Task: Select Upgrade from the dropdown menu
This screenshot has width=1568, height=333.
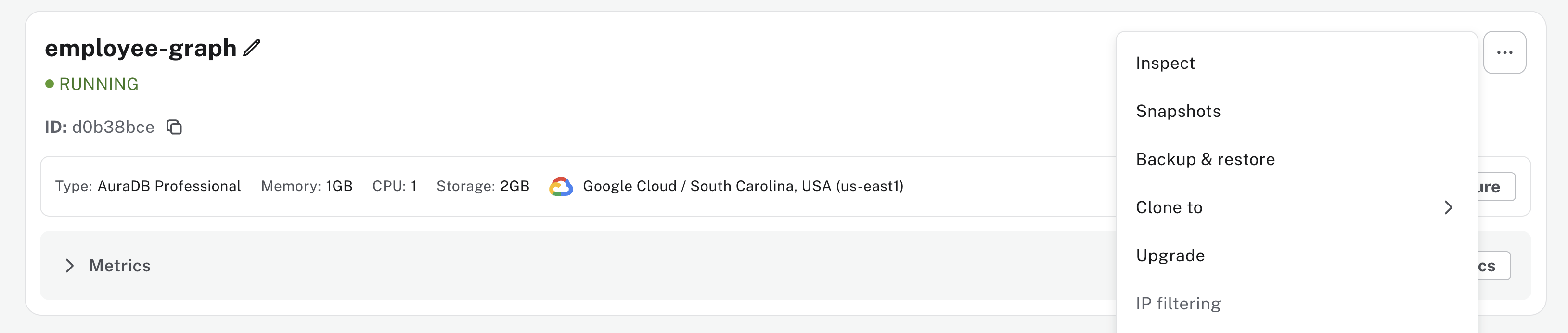Action: pos(1170,256)
